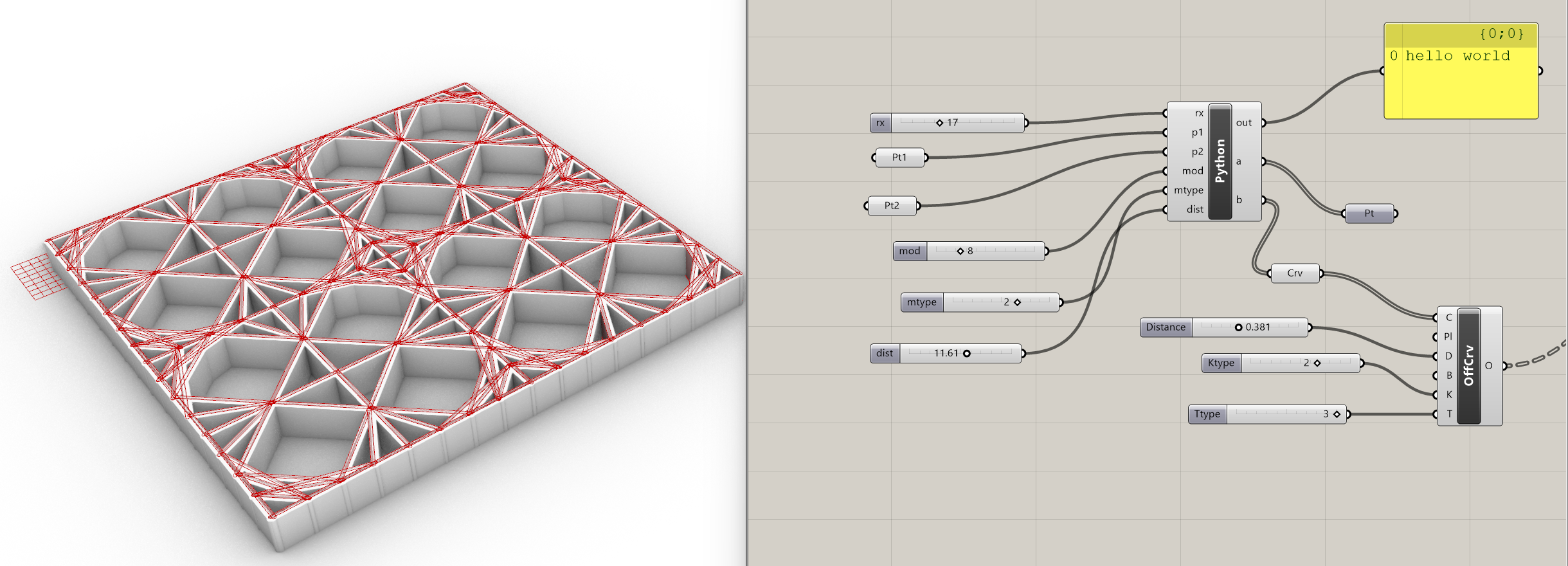The image size is (1568, 566).
Task: Click the rx input on the Python component
Action: coord(1198,113)
